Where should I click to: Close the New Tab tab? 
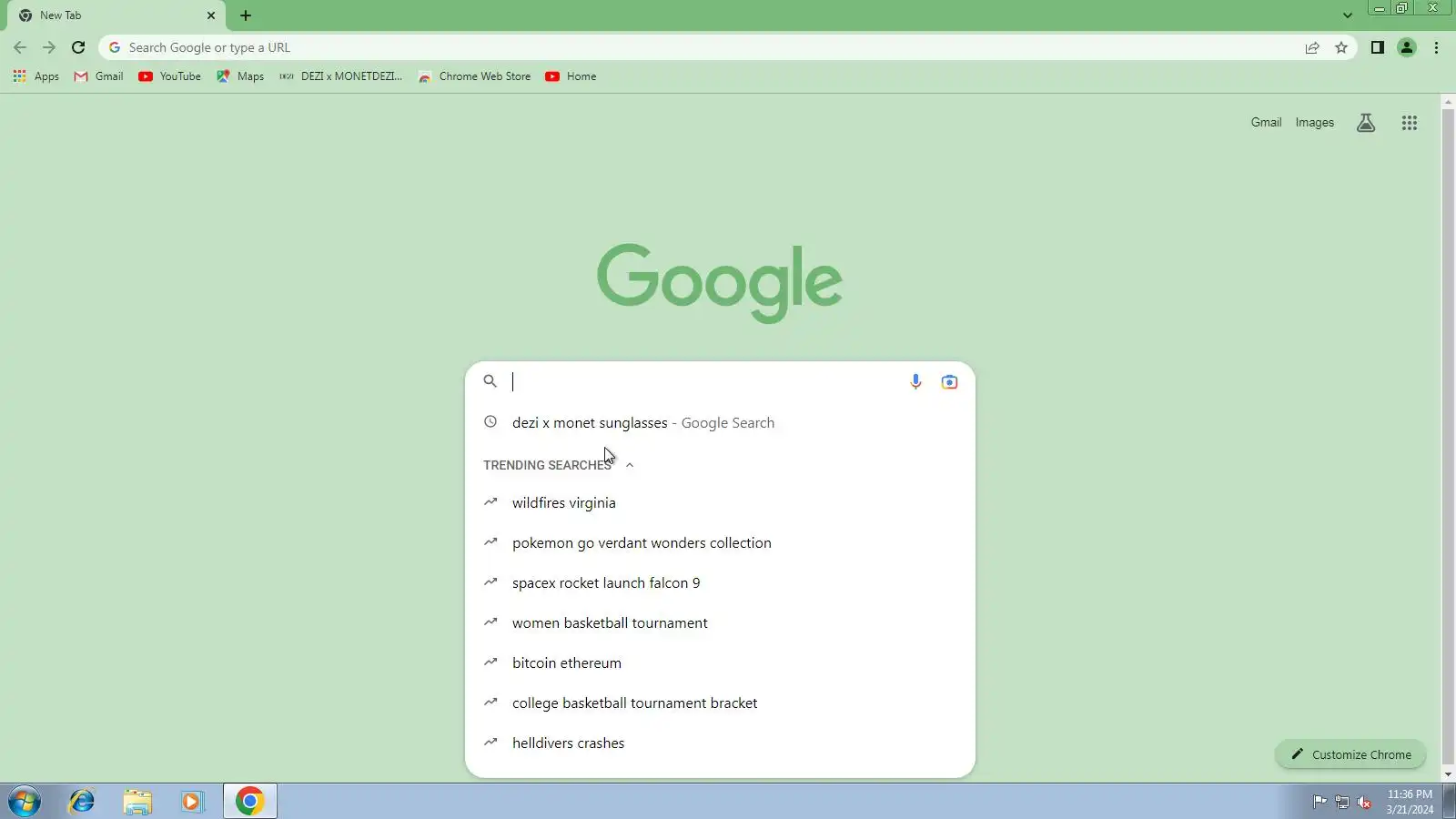click(211, 15)
